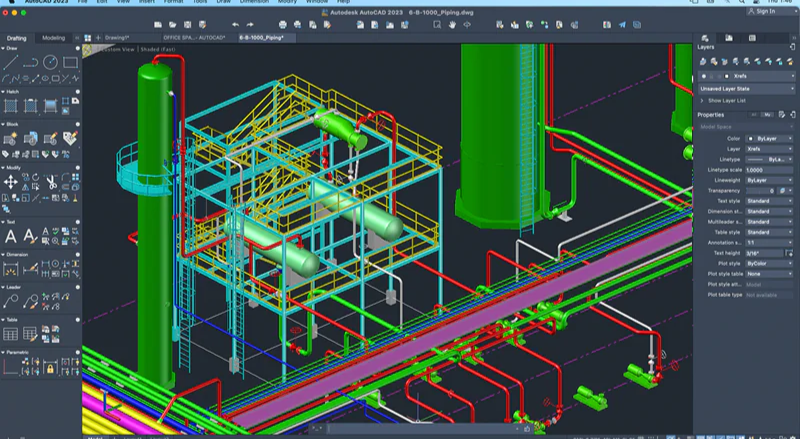Open the Xrefs layer dropdown
This screenshot has width=800, height=439.
coord(762,75)
